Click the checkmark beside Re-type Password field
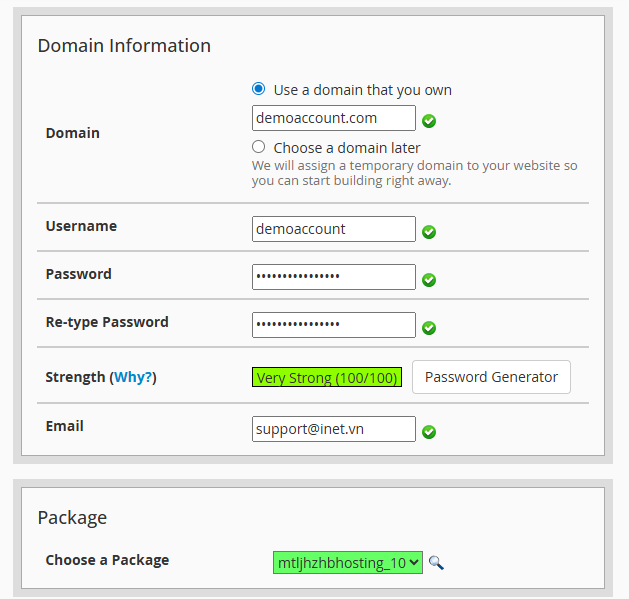The width and height of the screenshot is (629, 599). click(x=429, y=328)
